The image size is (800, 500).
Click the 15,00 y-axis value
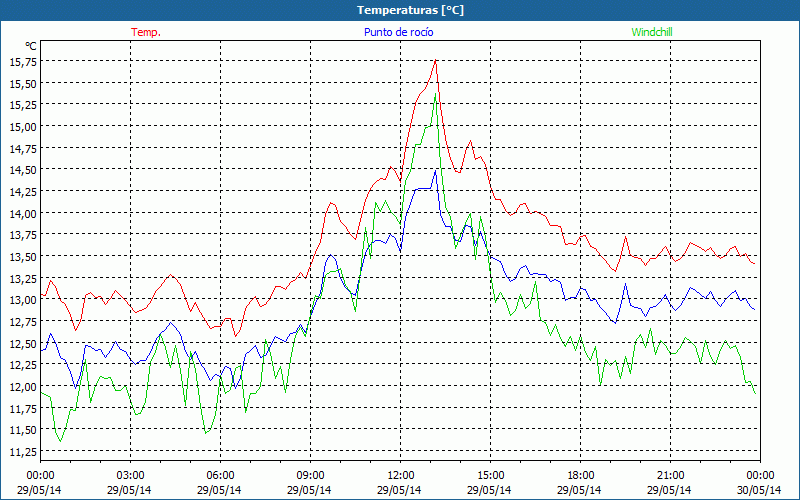tap(23, 126)
